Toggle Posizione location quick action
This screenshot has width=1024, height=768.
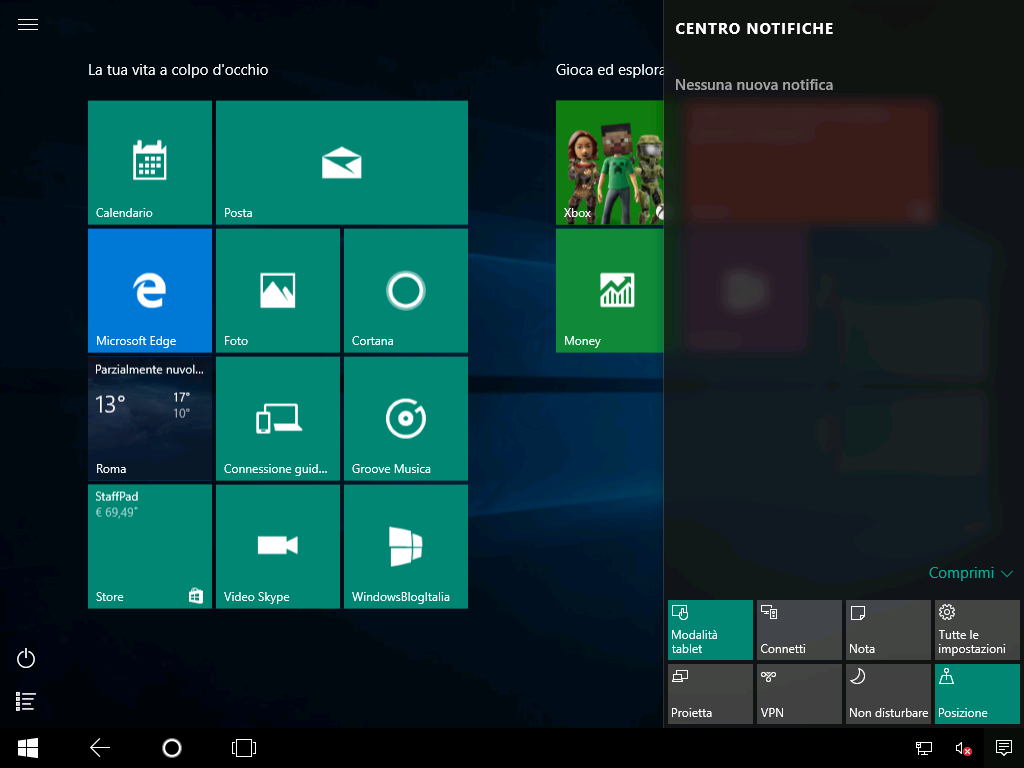tap(977, 694)
